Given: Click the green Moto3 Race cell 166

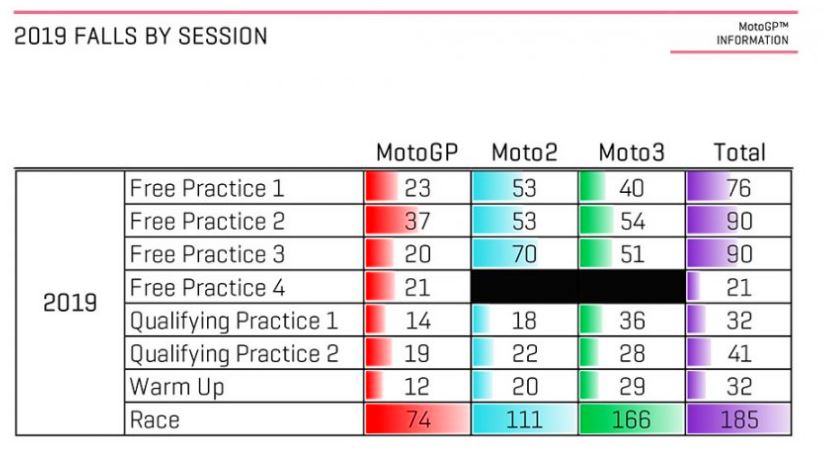Looking at the screenshot, I should [632, 420].
